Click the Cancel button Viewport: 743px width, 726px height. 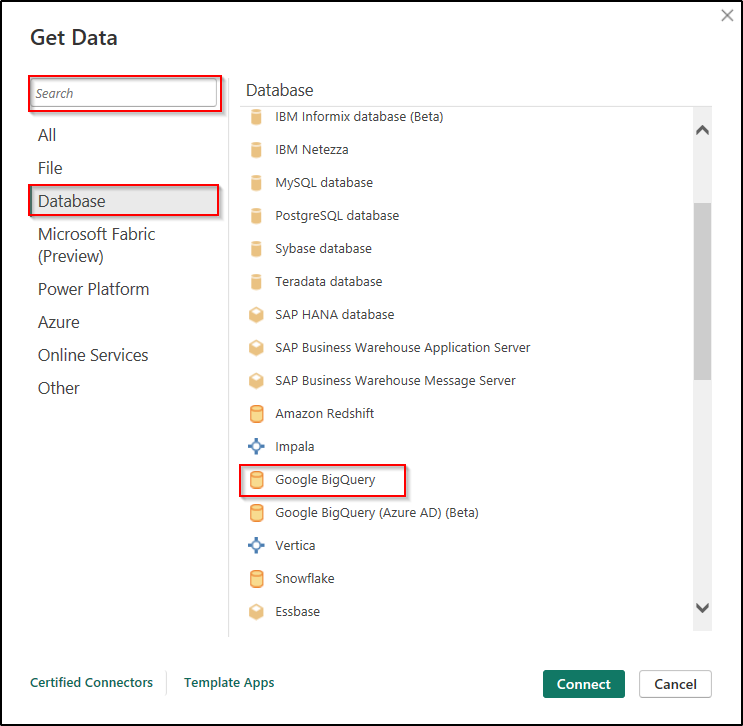[675, 684]
